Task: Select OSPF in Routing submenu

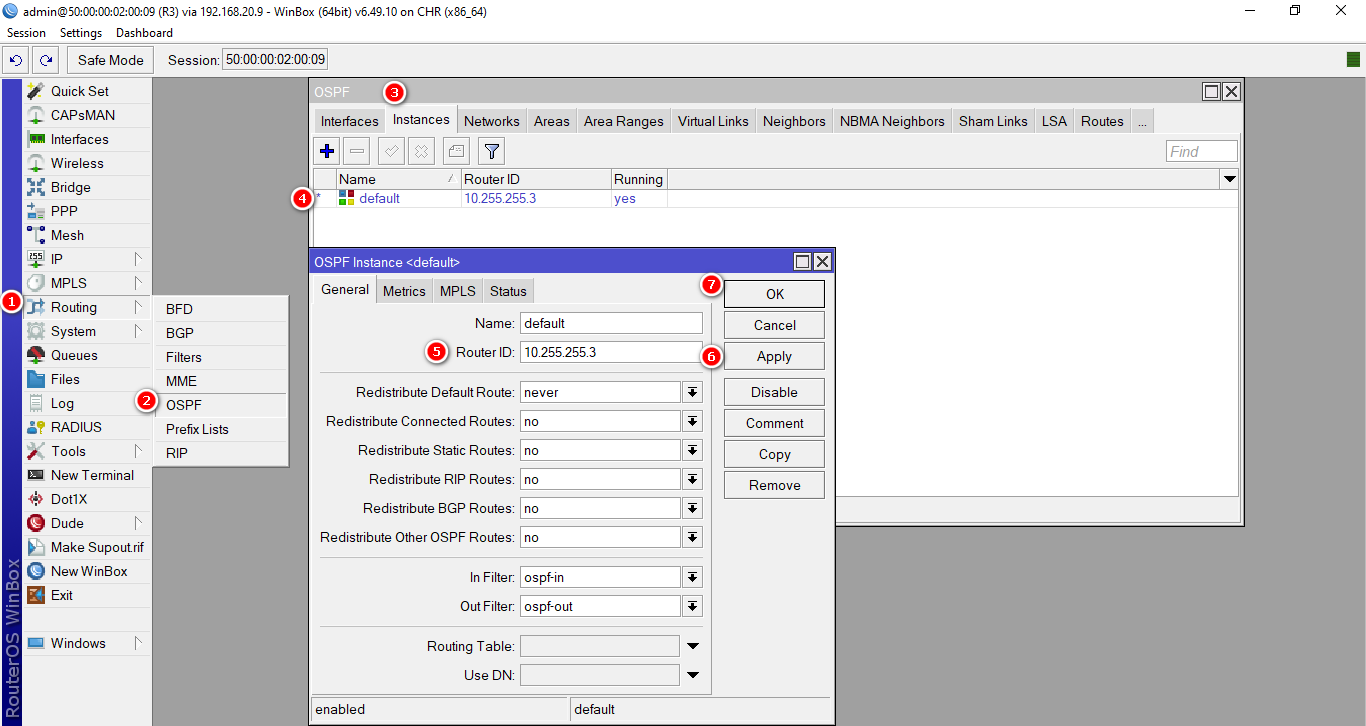Action: coord(184,405)
